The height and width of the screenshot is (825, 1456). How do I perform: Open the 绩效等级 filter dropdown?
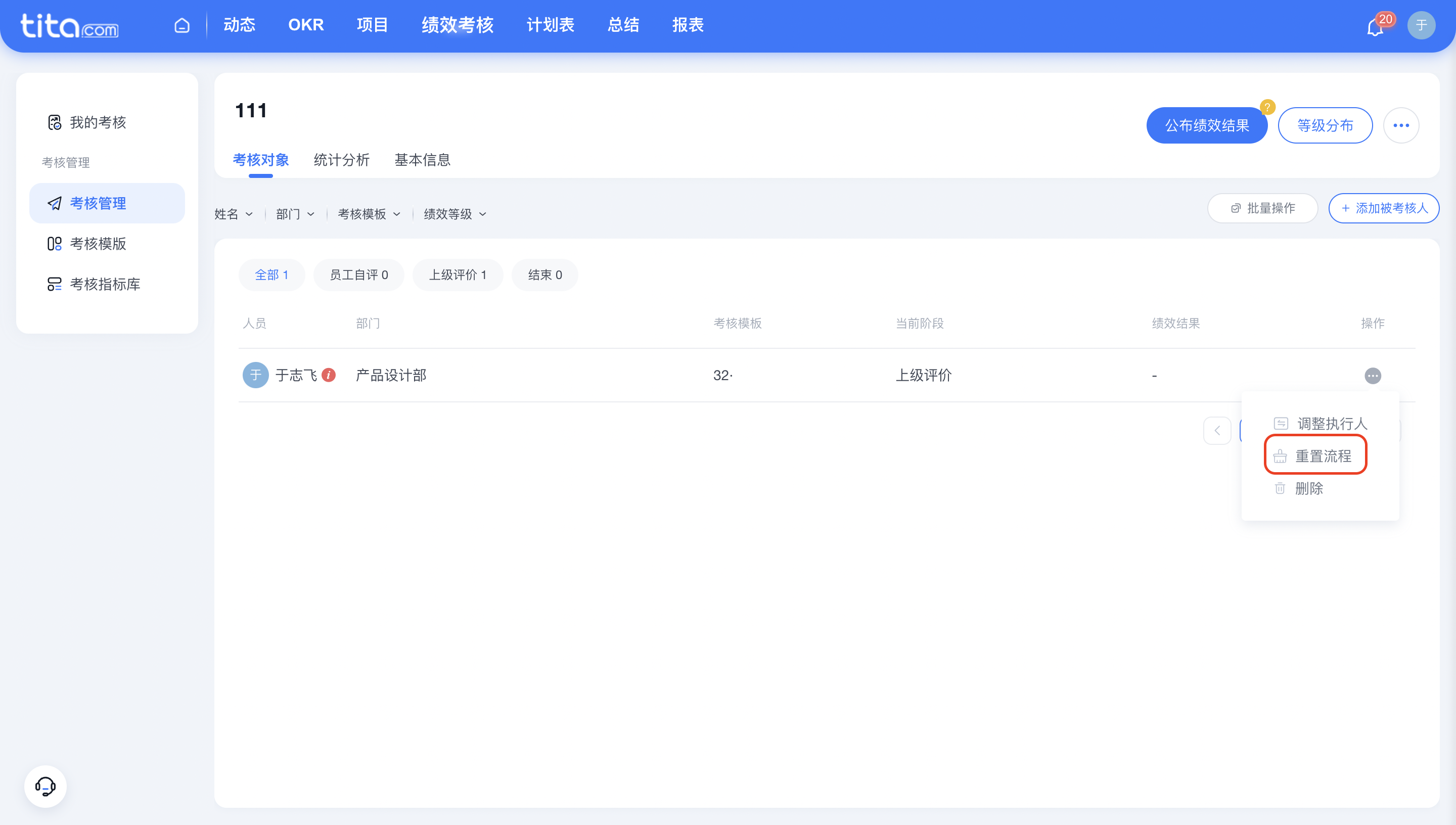click(x=455, y=214)
